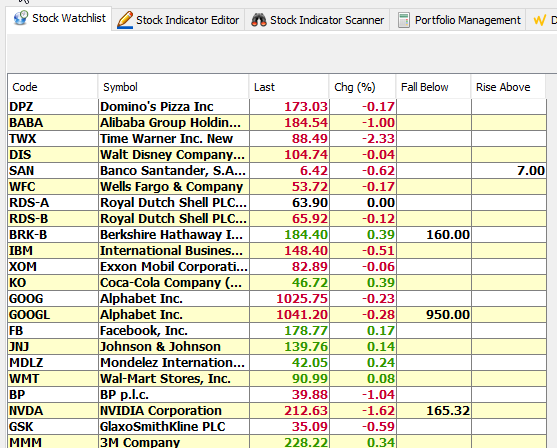The width and height of the screenshot is (557, 448).
Task: Click NVDA Fall Below value 165.32
Action: [434, 410]
